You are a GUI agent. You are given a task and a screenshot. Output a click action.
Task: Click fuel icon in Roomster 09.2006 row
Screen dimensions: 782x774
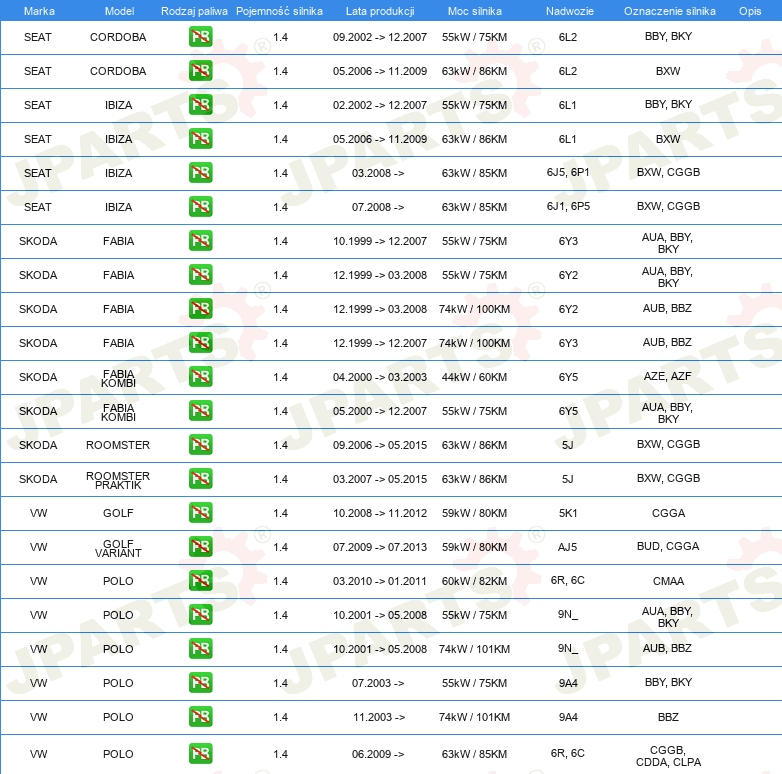[200, 444]
